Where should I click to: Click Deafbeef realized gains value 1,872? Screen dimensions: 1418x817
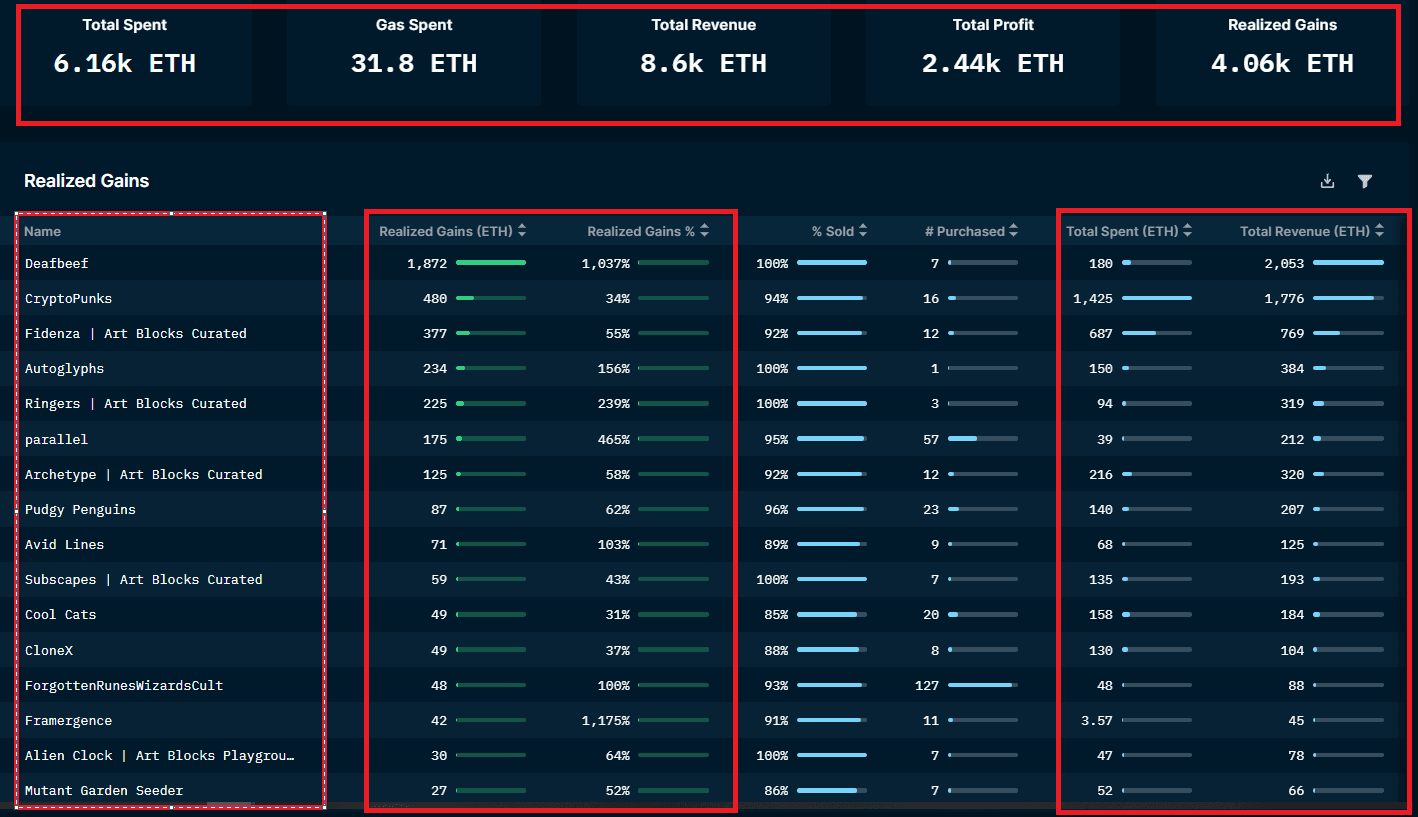pyautogui.click(x=427, y=264)
